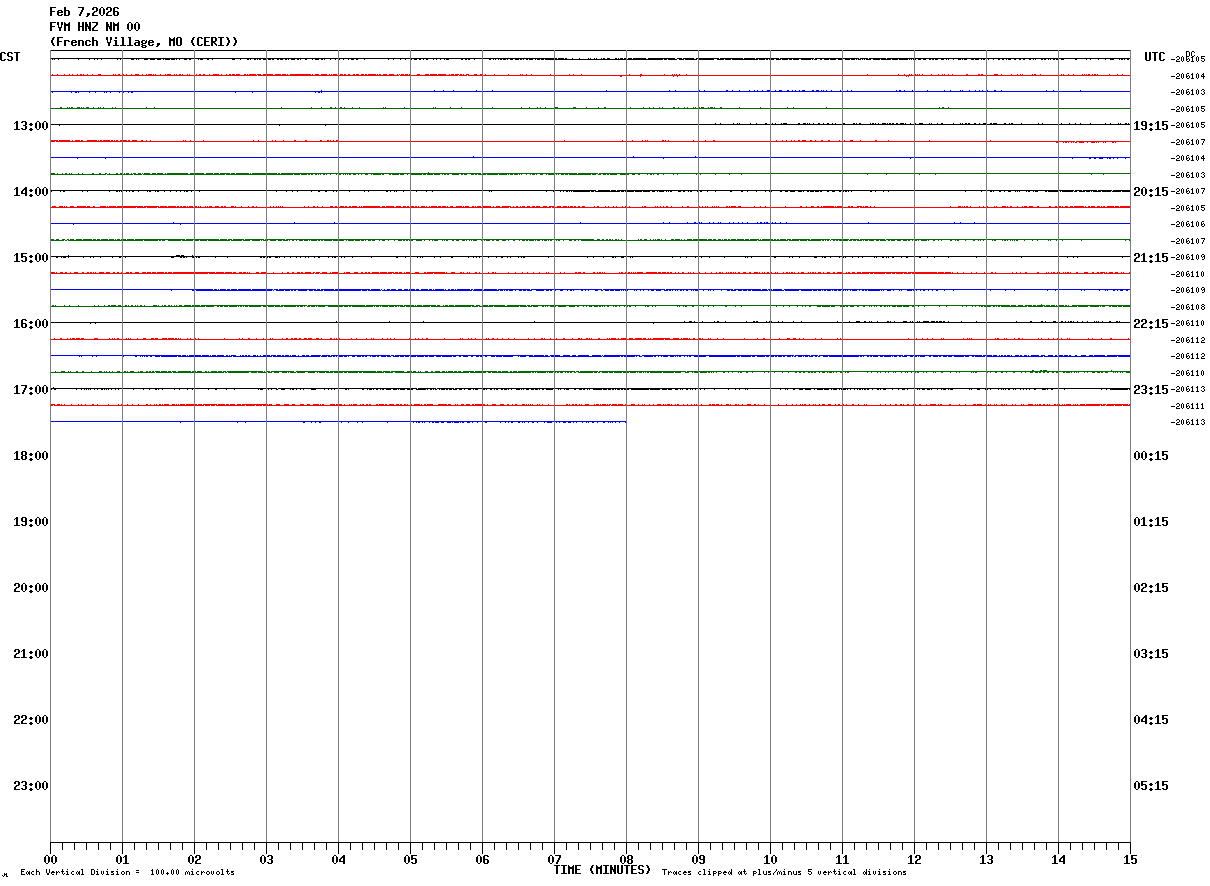The width and height of the screenshot is (1210, 886).
Task: Click the '00:15' UTC time label
Action: pos(1151,455)
